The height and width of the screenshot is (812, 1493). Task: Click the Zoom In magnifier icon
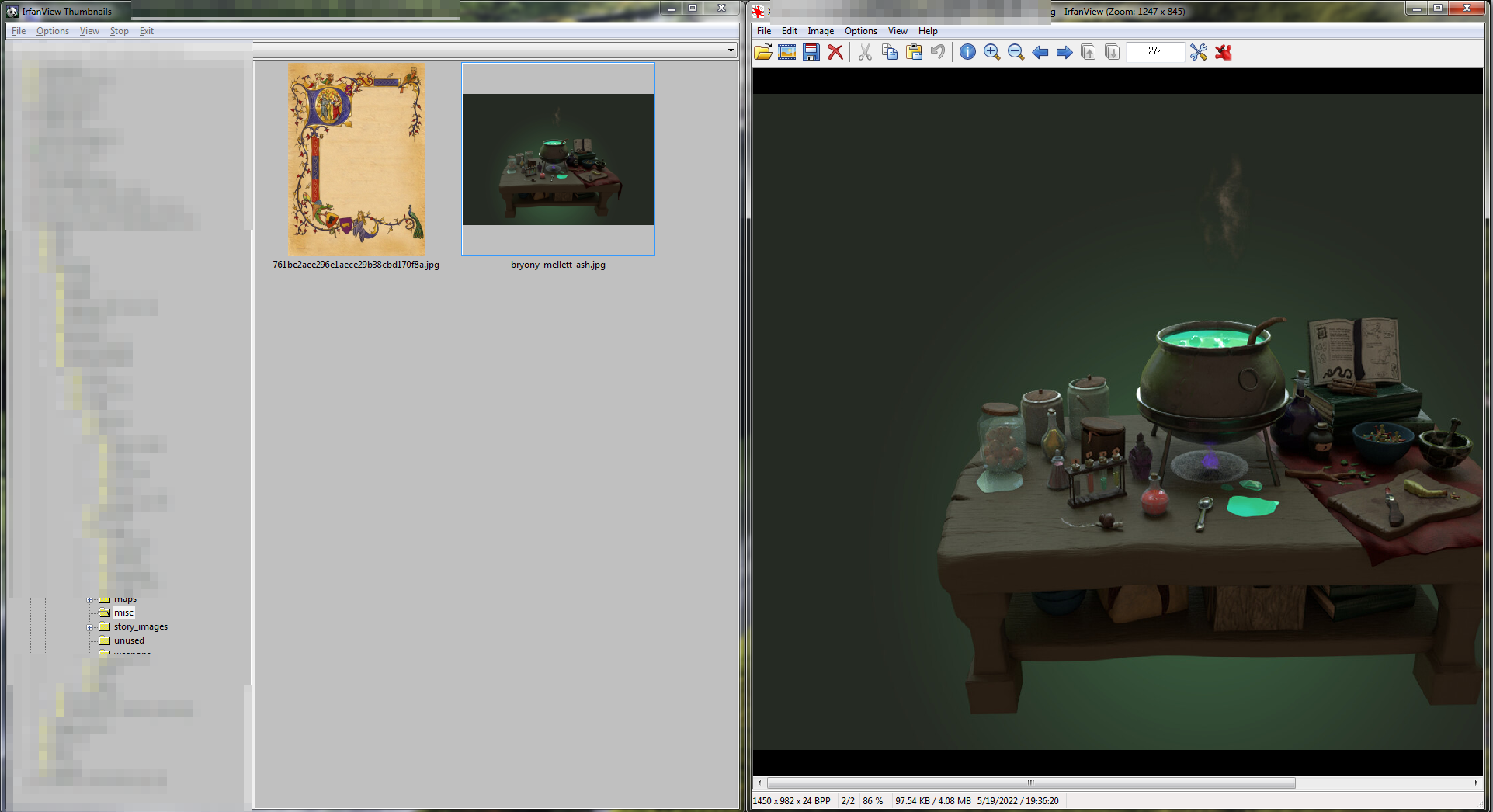tap(991, 52)
